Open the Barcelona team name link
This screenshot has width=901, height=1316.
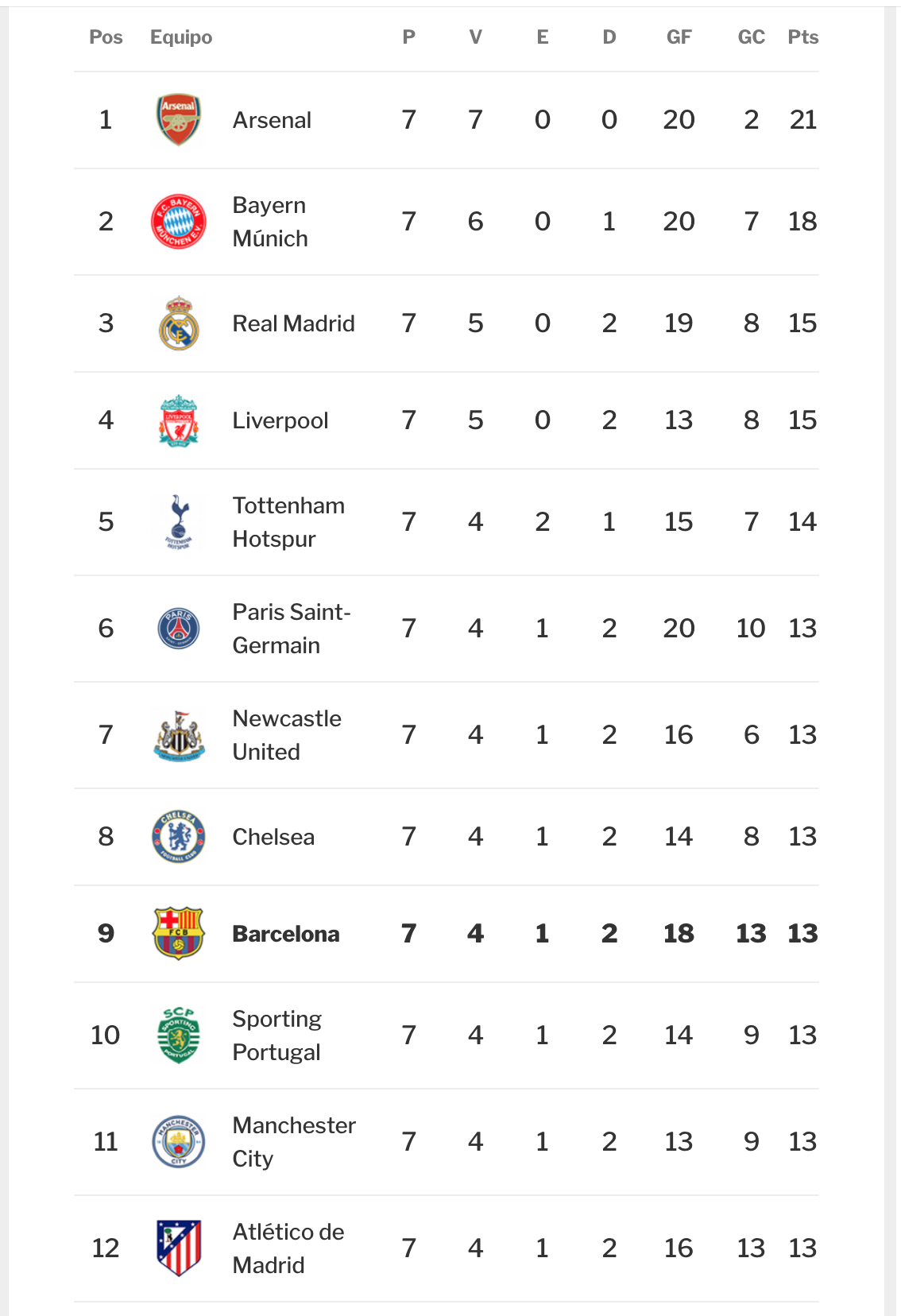coord(286,934)
